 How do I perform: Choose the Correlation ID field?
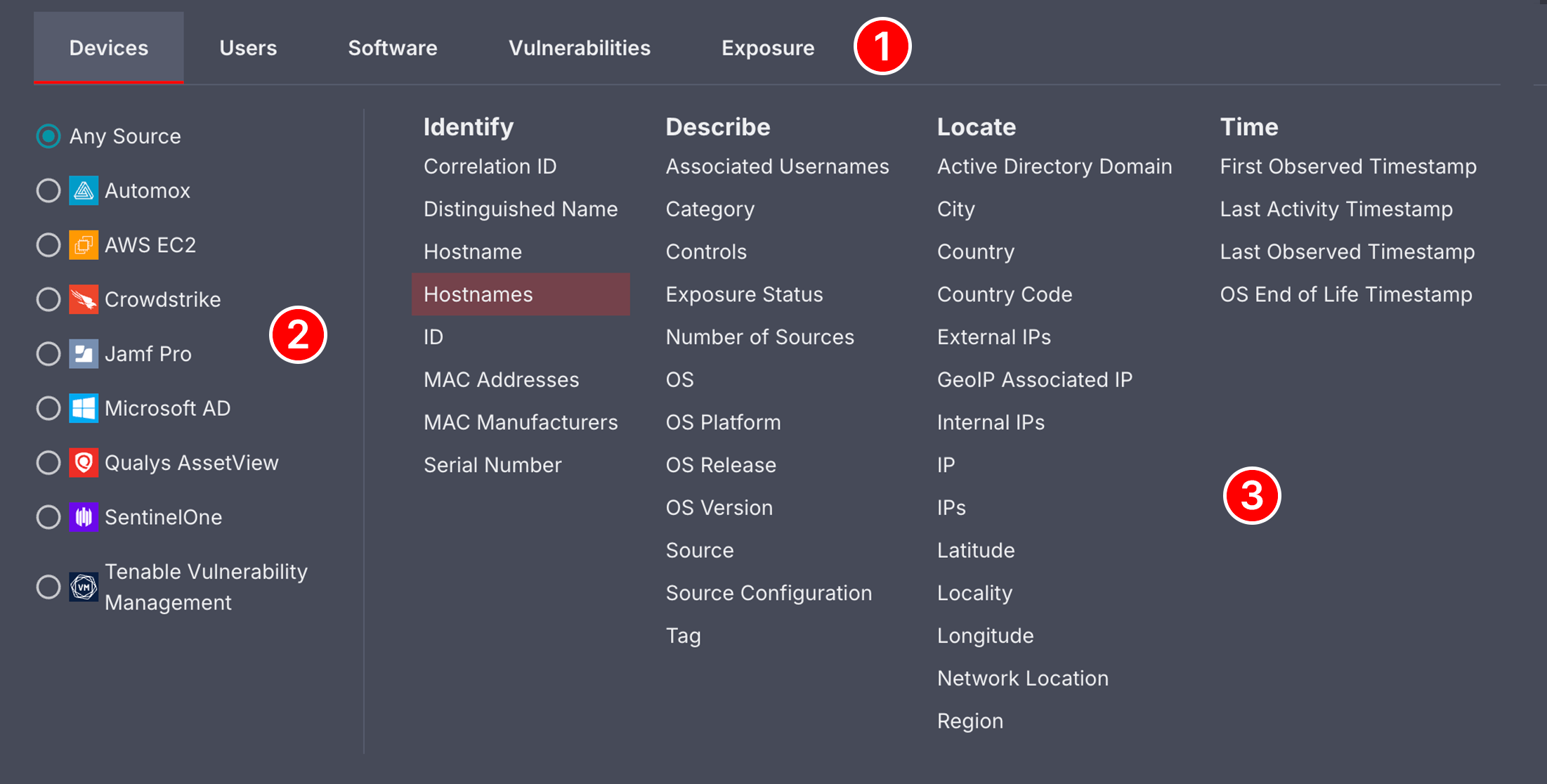pos(490,166)
